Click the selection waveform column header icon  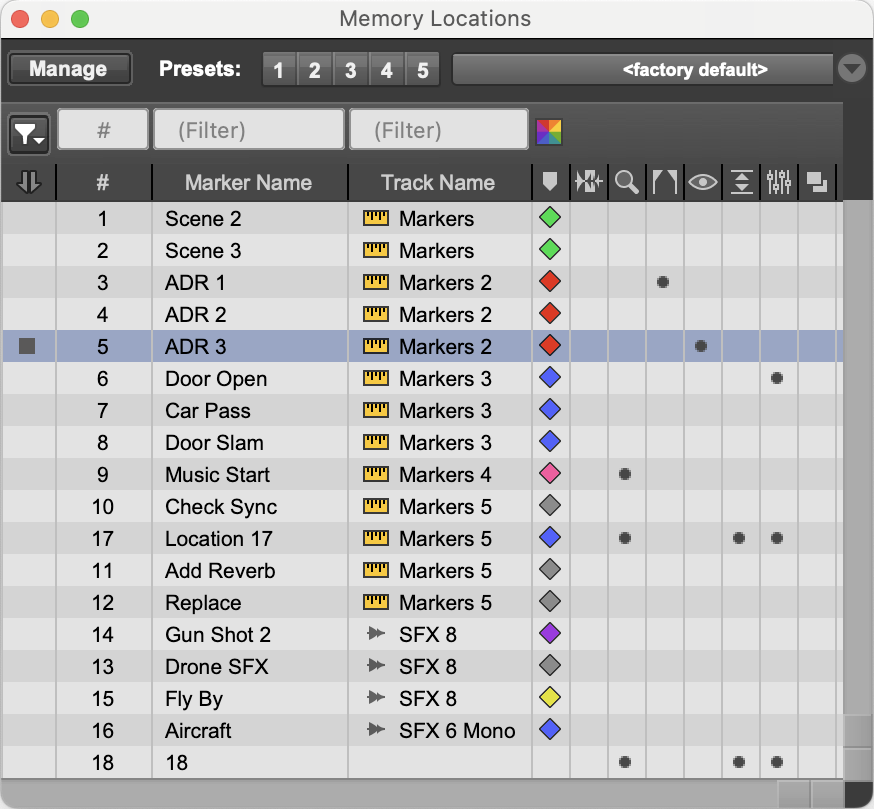(589, 182)
